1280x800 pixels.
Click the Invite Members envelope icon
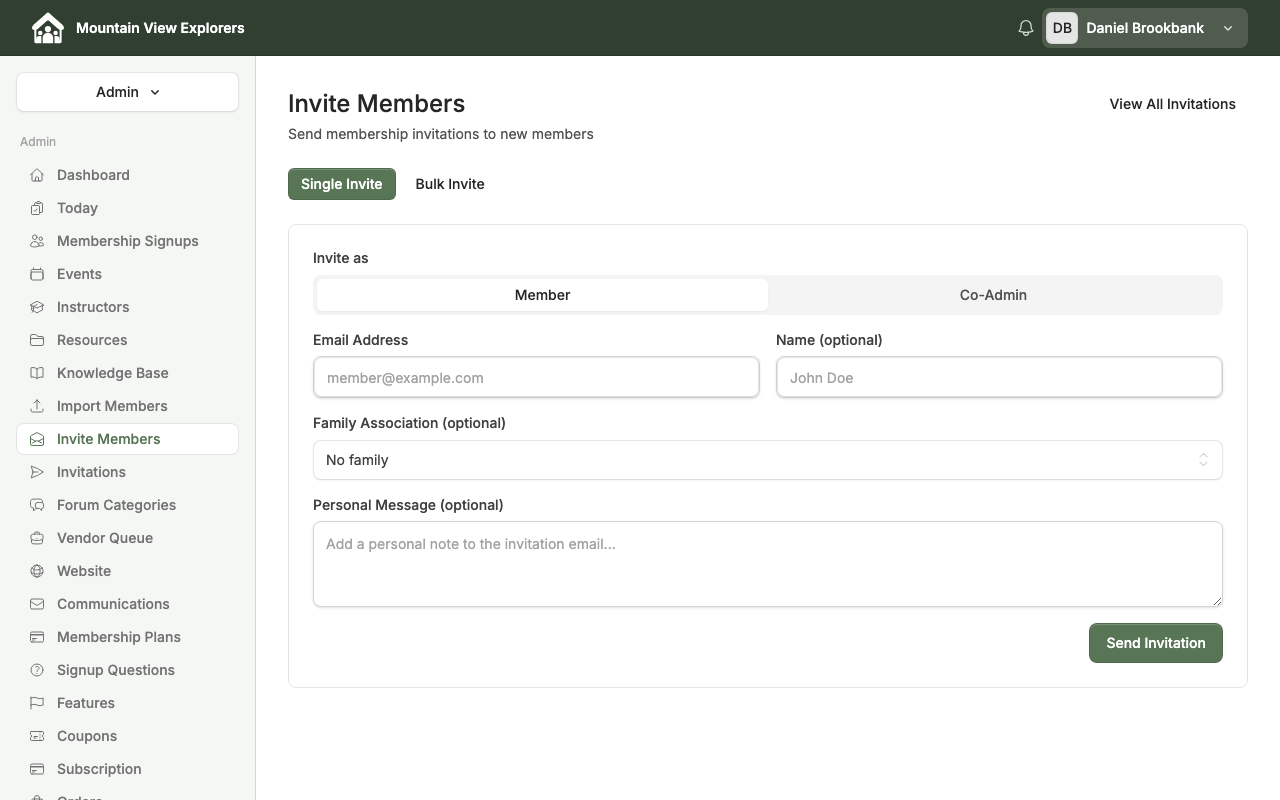37,439
